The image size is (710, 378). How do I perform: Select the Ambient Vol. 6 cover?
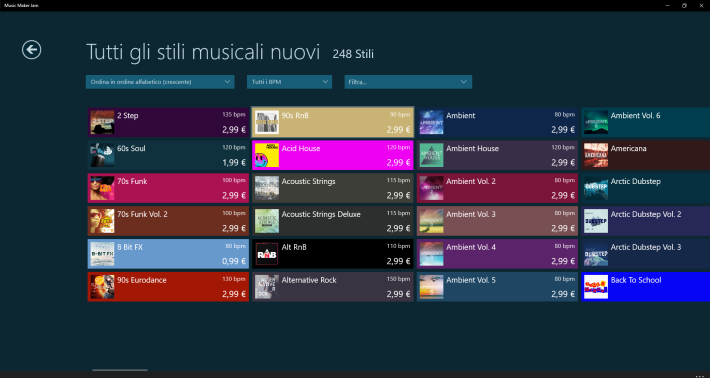coord(596,122)
